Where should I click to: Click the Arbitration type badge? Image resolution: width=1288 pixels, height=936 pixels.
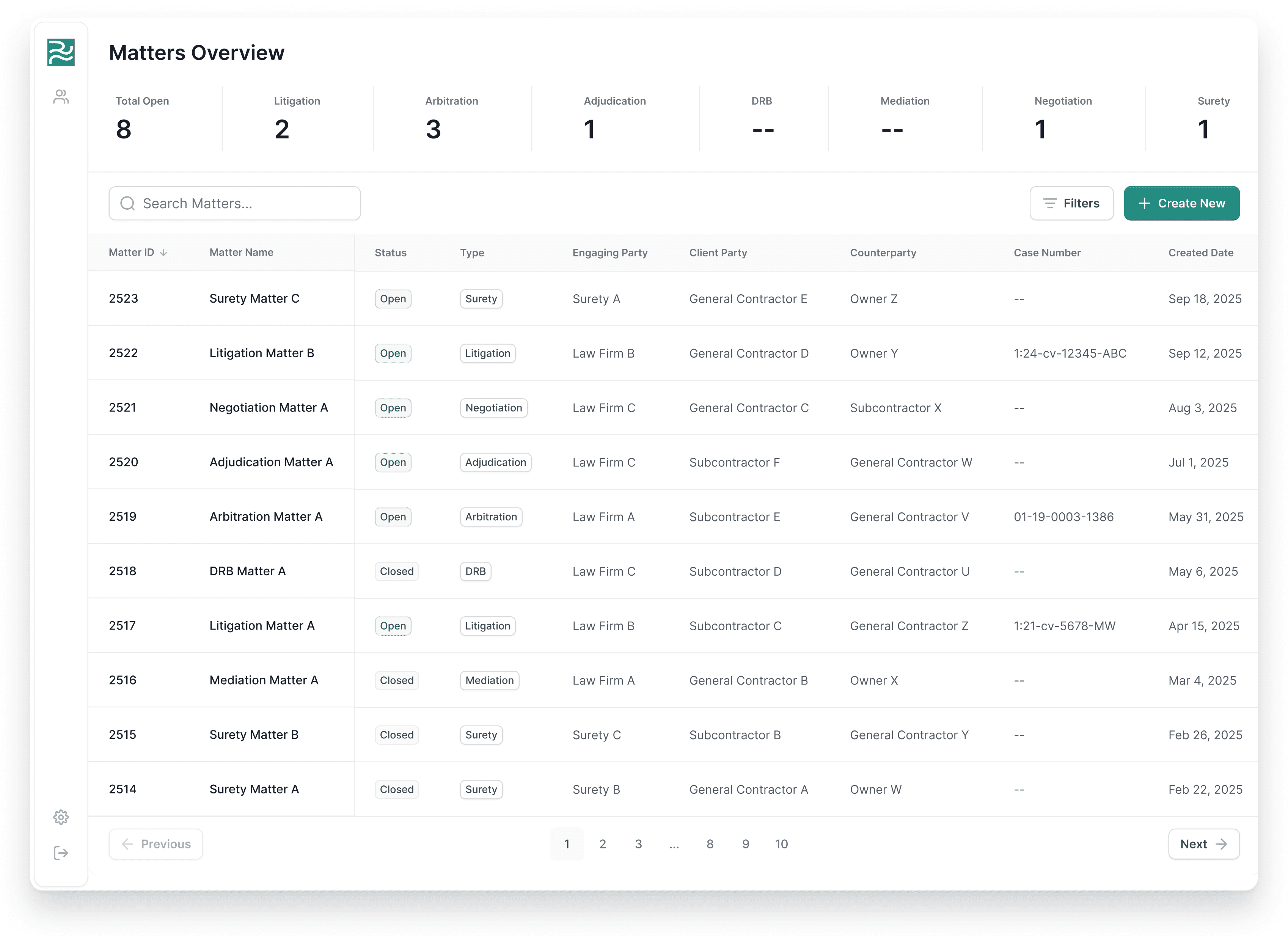[491, 517]
